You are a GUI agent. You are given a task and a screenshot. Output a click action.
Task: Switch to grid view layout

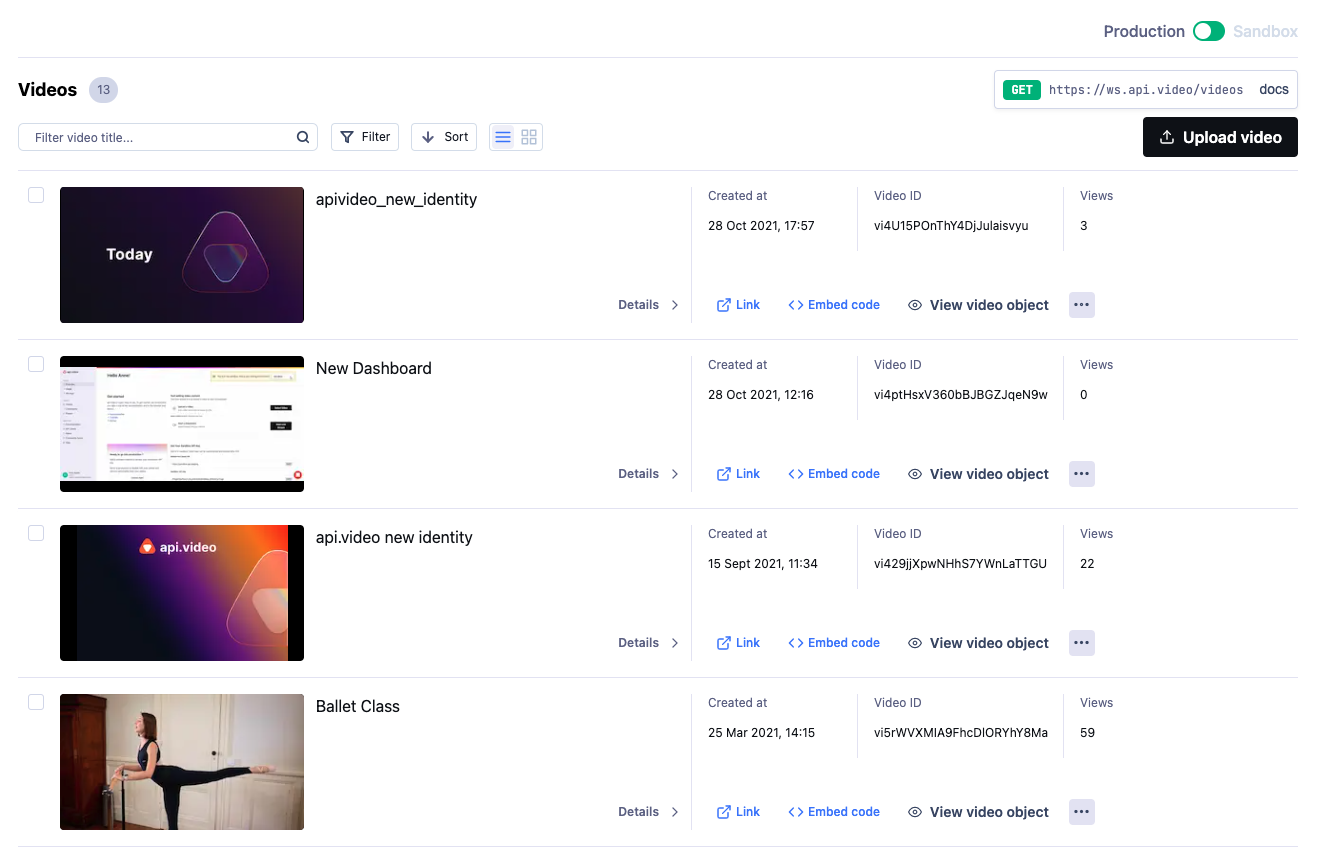(529, 137)
